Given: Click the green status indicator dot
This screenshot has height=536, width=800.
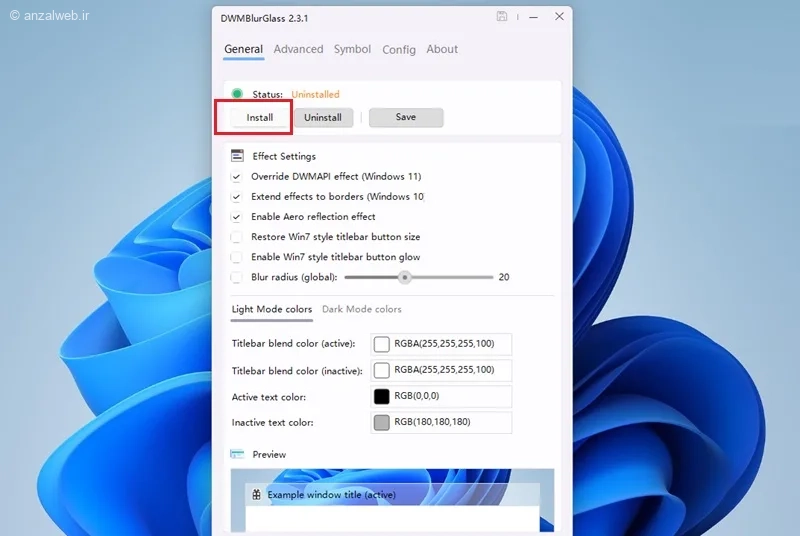Looking at the screenshot, I should coord(237,94).
